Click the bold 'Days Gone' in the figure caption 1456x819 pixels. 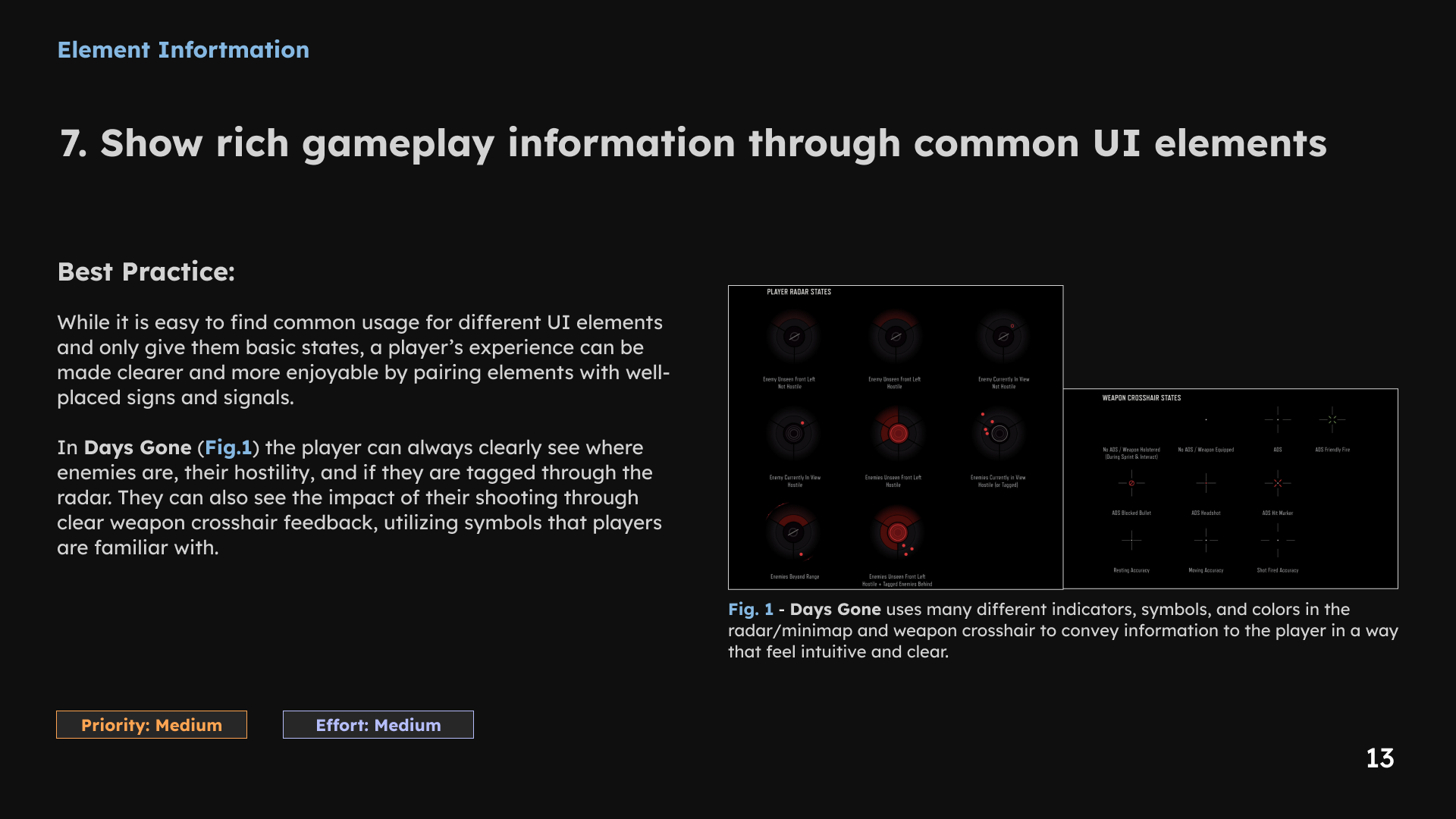pos(836,610)
